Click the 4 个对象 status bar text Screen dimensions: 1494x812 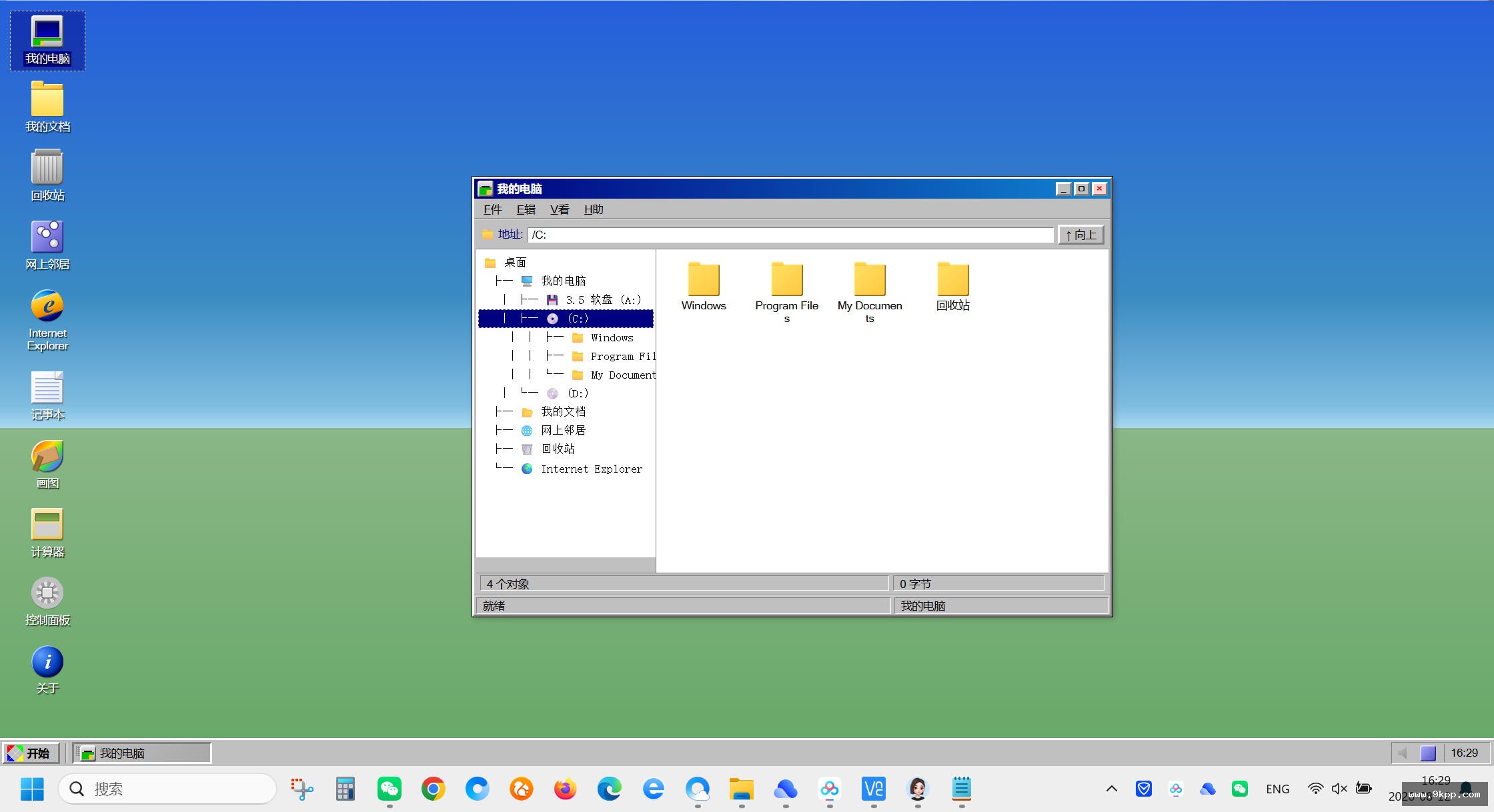coord(508,584)
